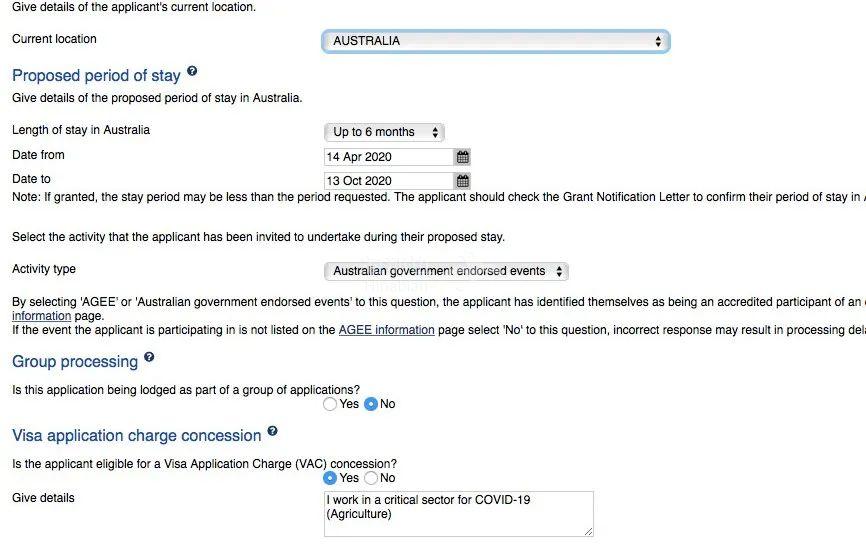
Task: Open the AGEE information link
Action: [x=386, y=330]
